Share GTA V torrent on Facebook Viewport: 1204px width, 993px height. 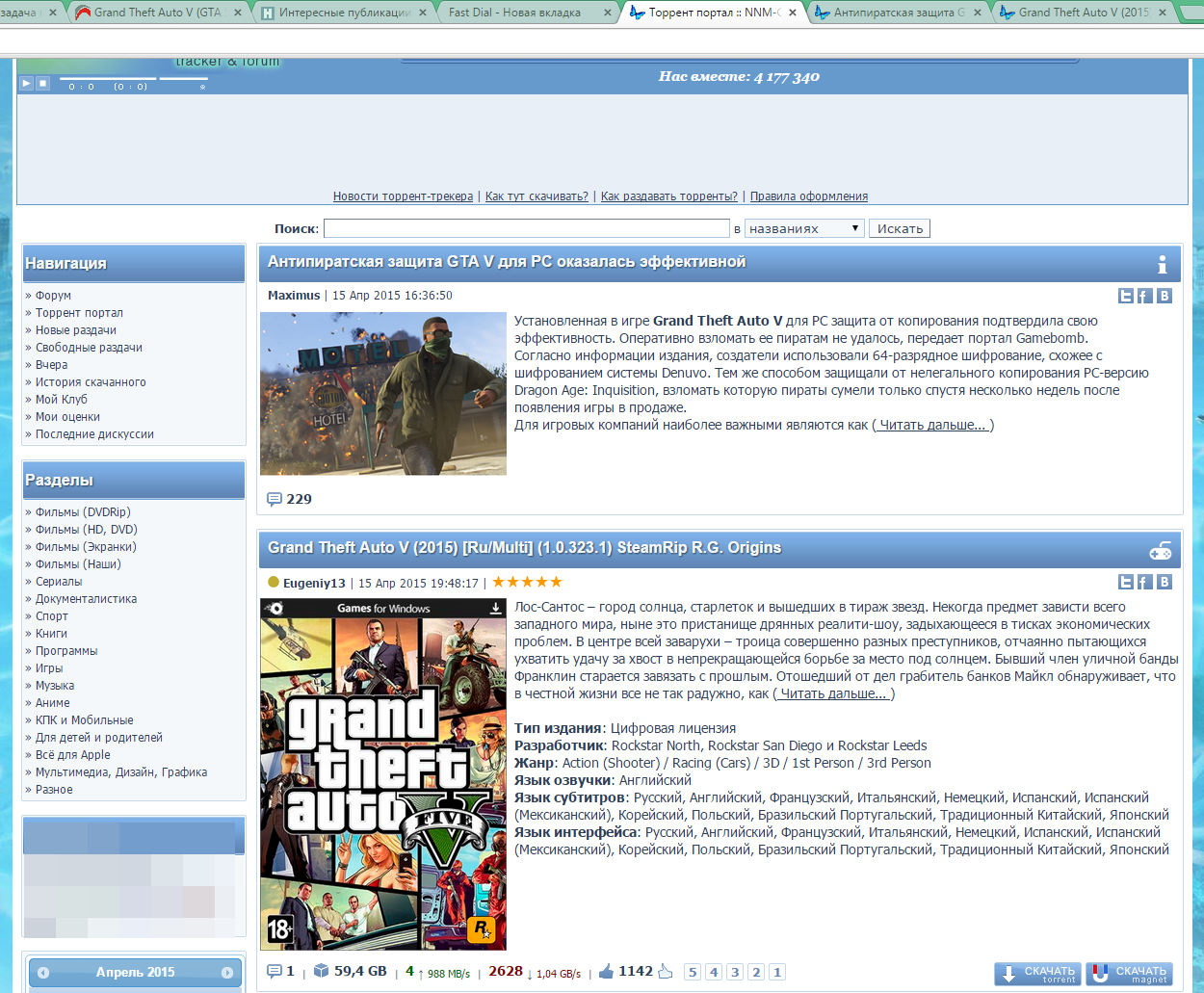(x=1144, y=582)
